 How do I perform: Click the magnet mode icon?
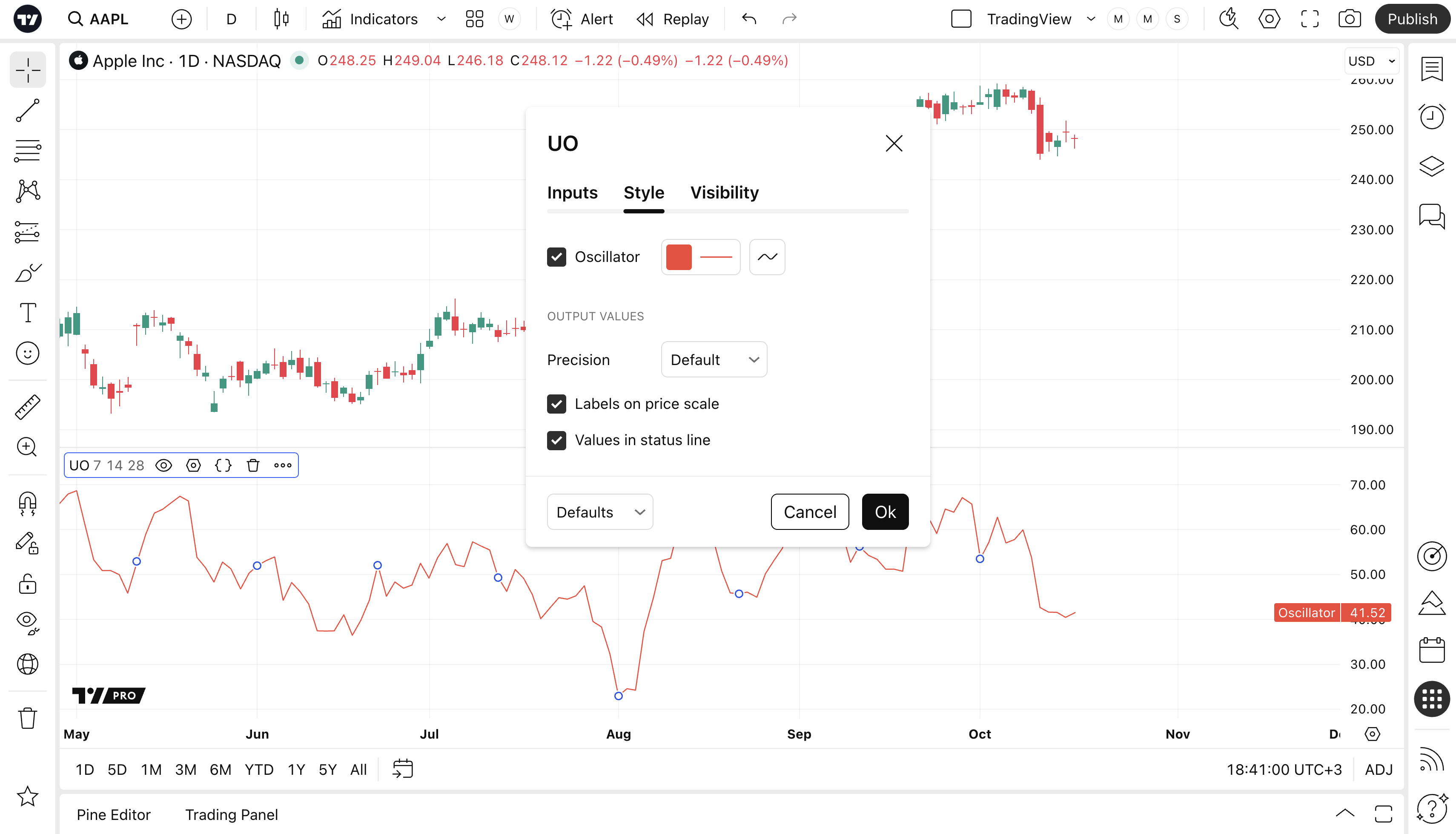28,503
